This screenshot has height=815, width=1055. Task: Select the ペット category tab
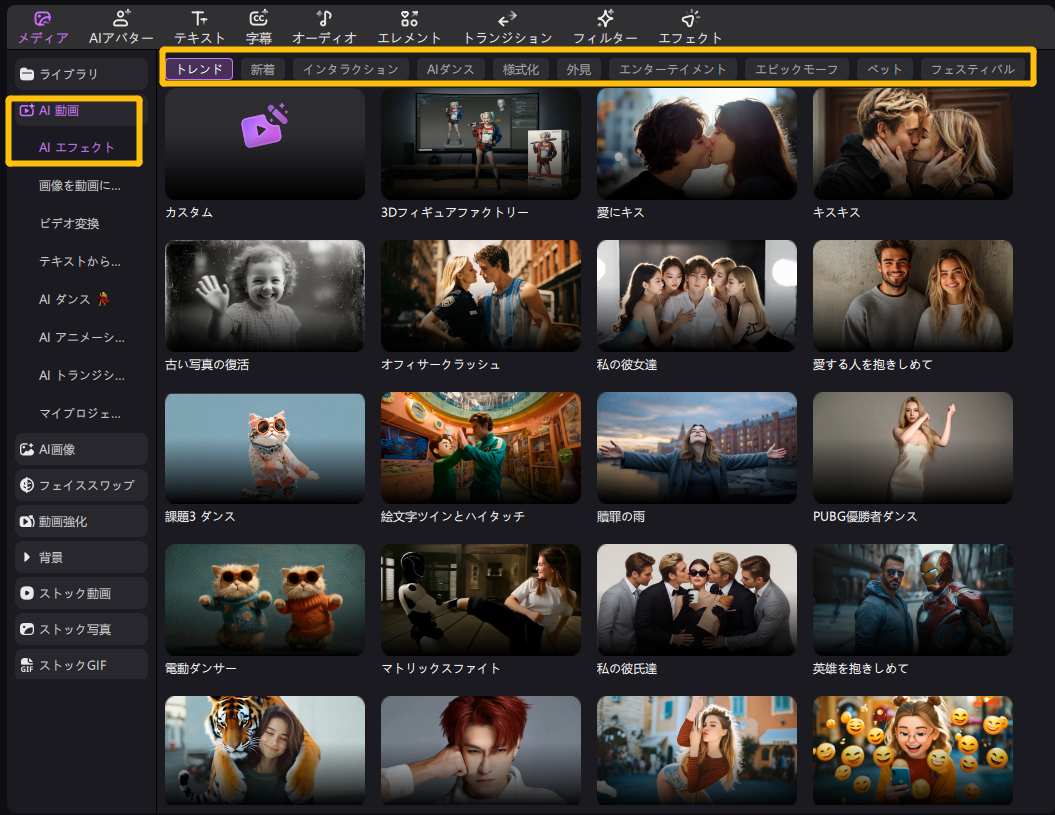[884, 69]
